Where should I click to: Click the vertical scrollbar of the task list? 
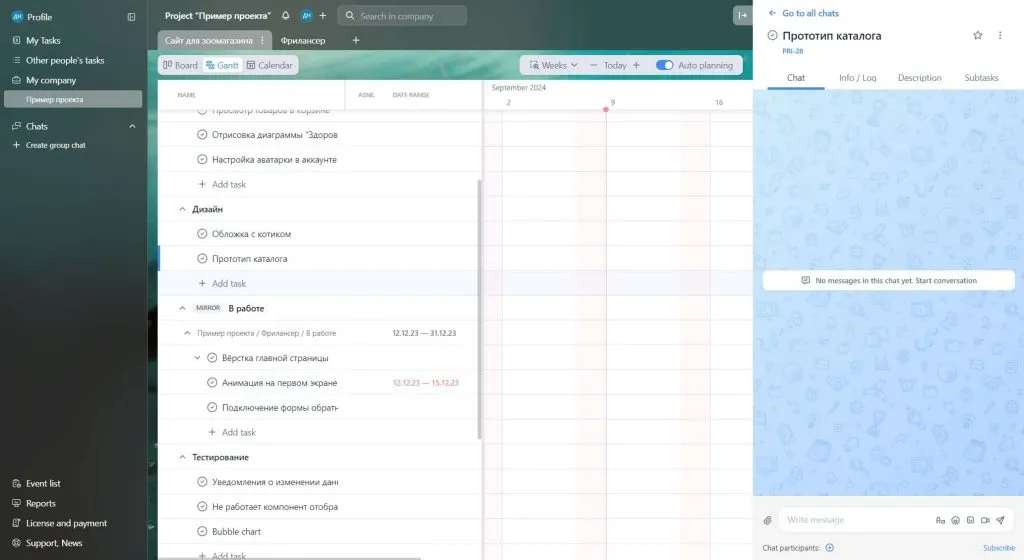point(479,309)
